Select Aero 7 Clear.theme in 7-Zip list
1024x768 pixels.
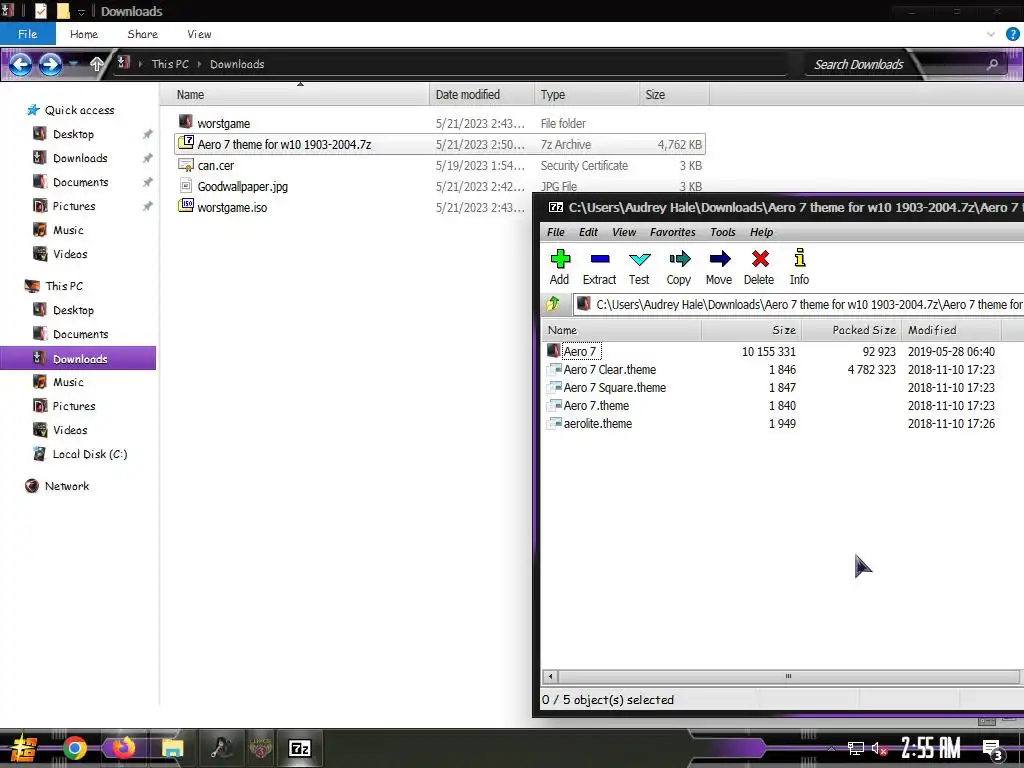[x=609, y=370]
